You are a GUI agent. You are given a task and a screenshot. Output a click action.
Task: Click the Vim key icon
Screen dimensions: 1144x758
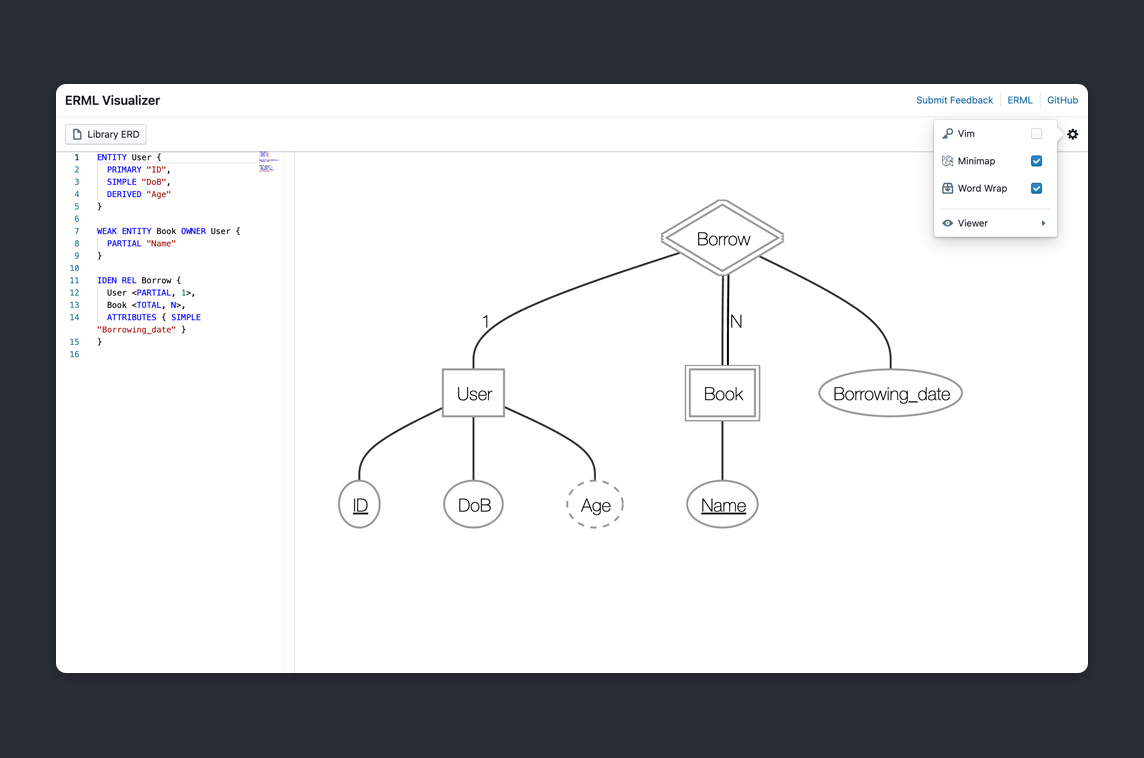coord(948,134)
